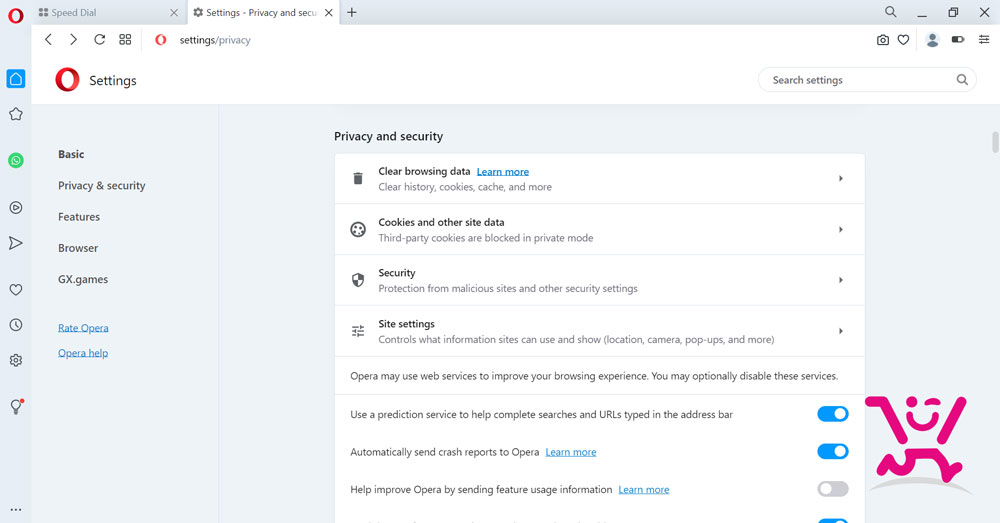Open Learn more beside Clear browsing data
1000x523 pixels.
[x=503, y=172]
